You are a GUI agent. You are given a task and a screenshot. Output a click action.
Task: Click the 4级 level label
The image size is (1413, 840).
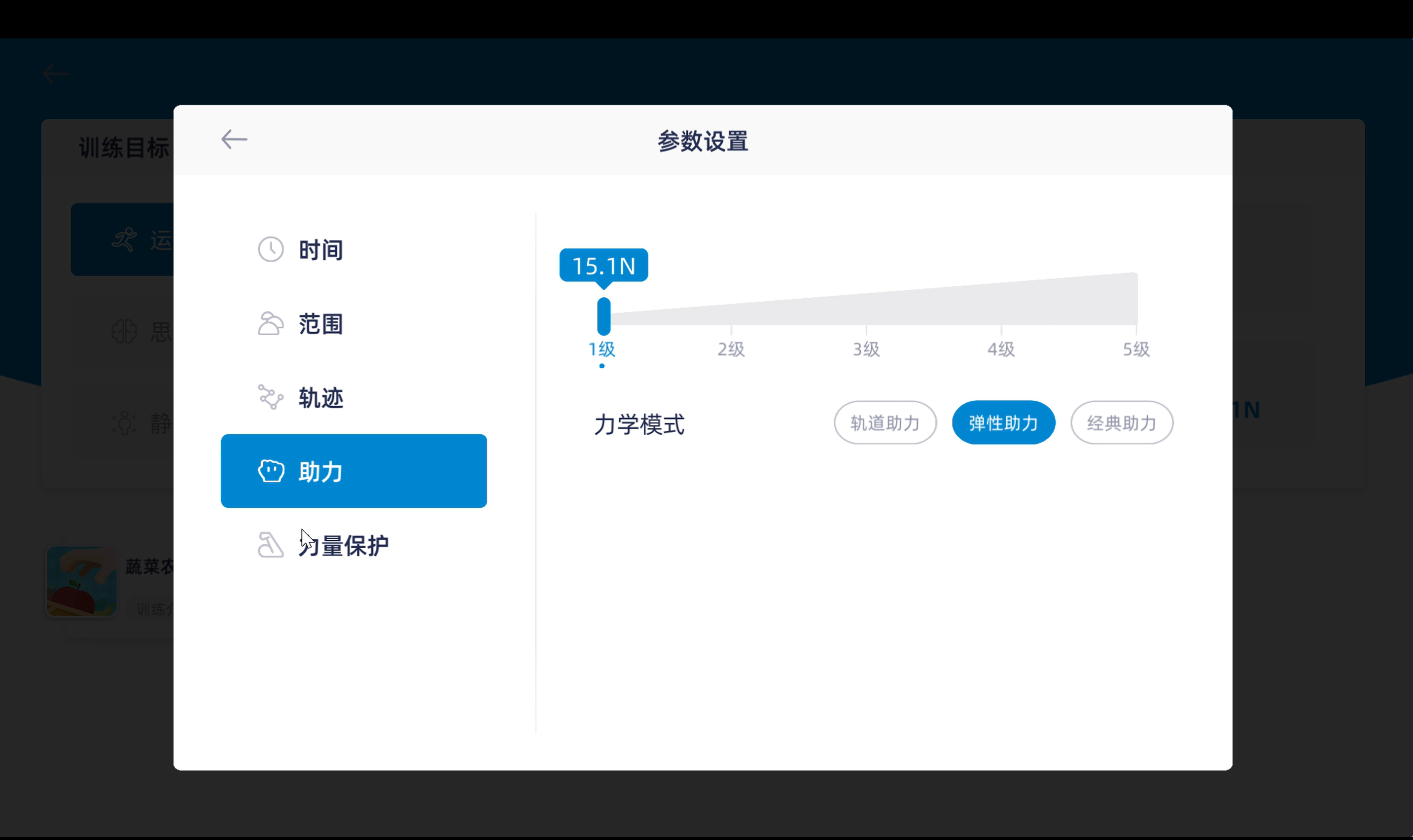click(1001, 349)
